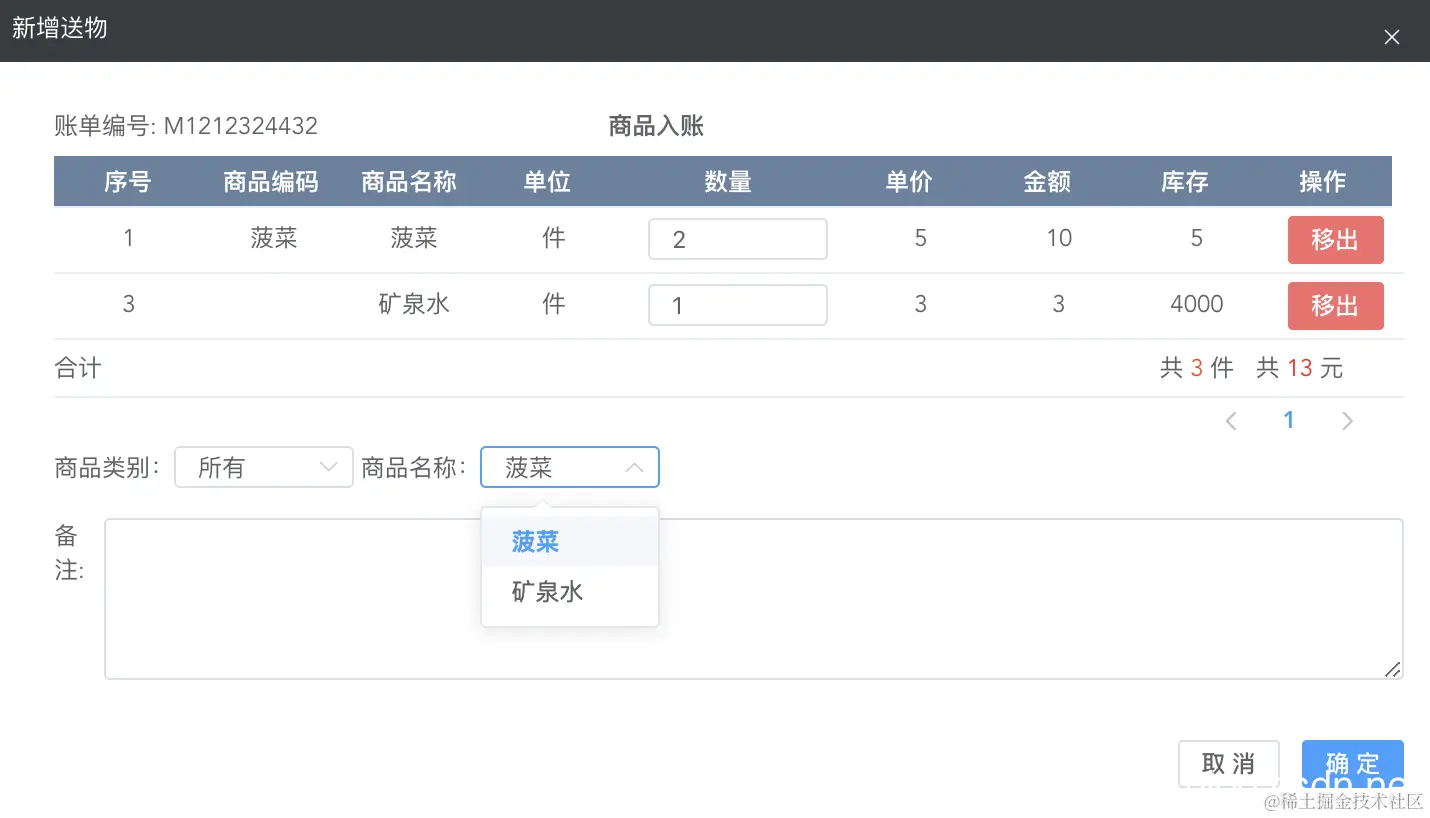Click the 数量 column header
This screenshot has width=1430, height=818.
[727, 181]
